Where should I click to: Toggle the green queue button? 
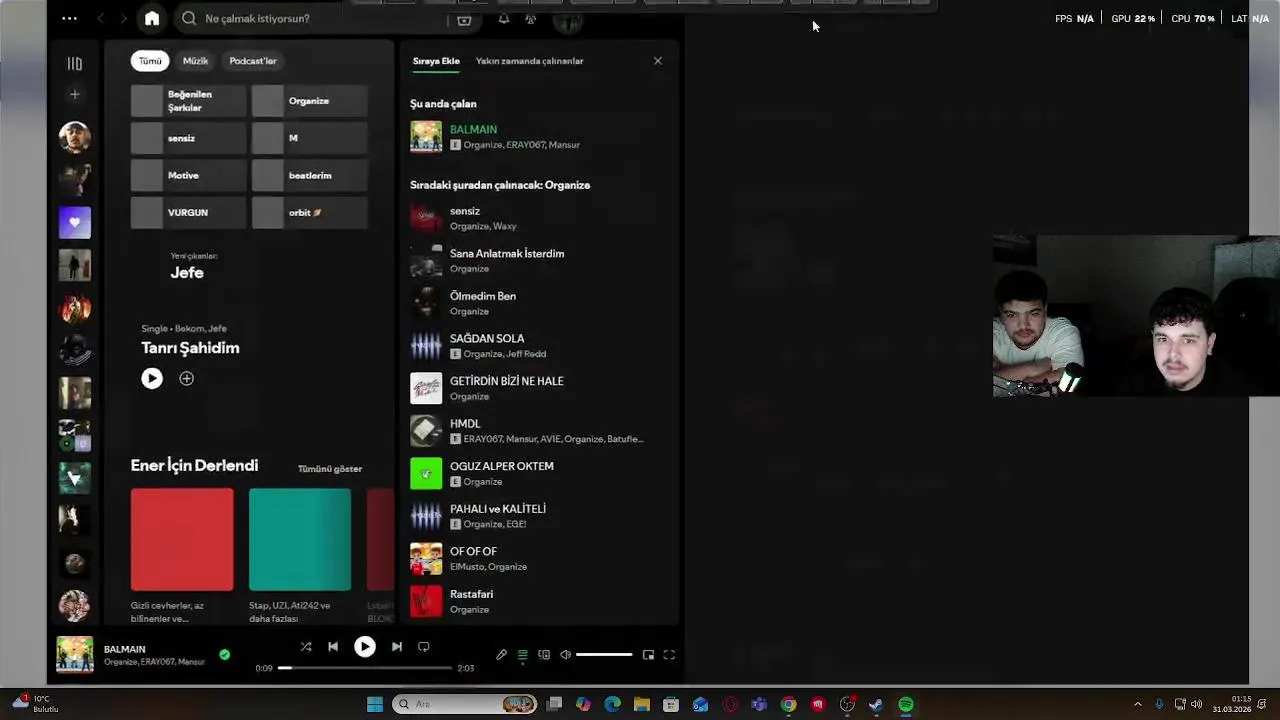(x=522, y=655)
